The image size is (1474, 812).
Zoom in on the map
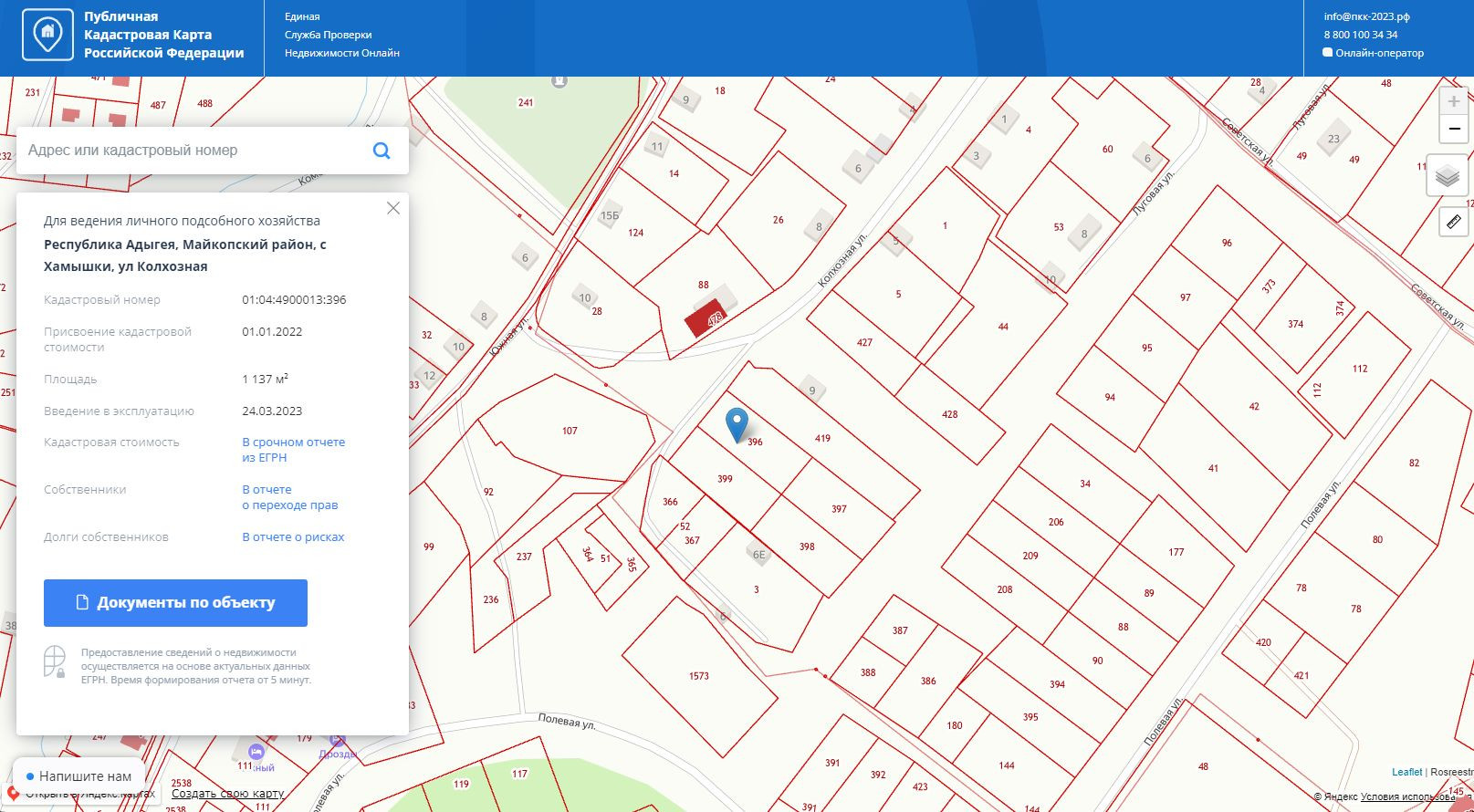coord(1453,101)
